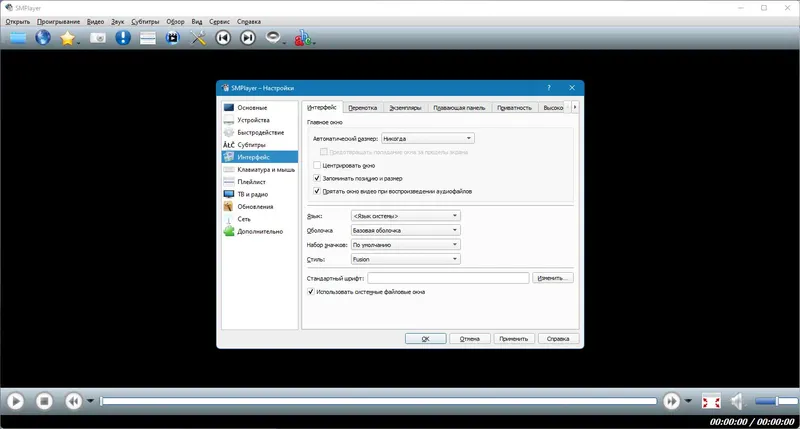Viewport: 800px width, 429px height.
Task: Select Дополнительно category in settings sidebar
Action: 260,231
